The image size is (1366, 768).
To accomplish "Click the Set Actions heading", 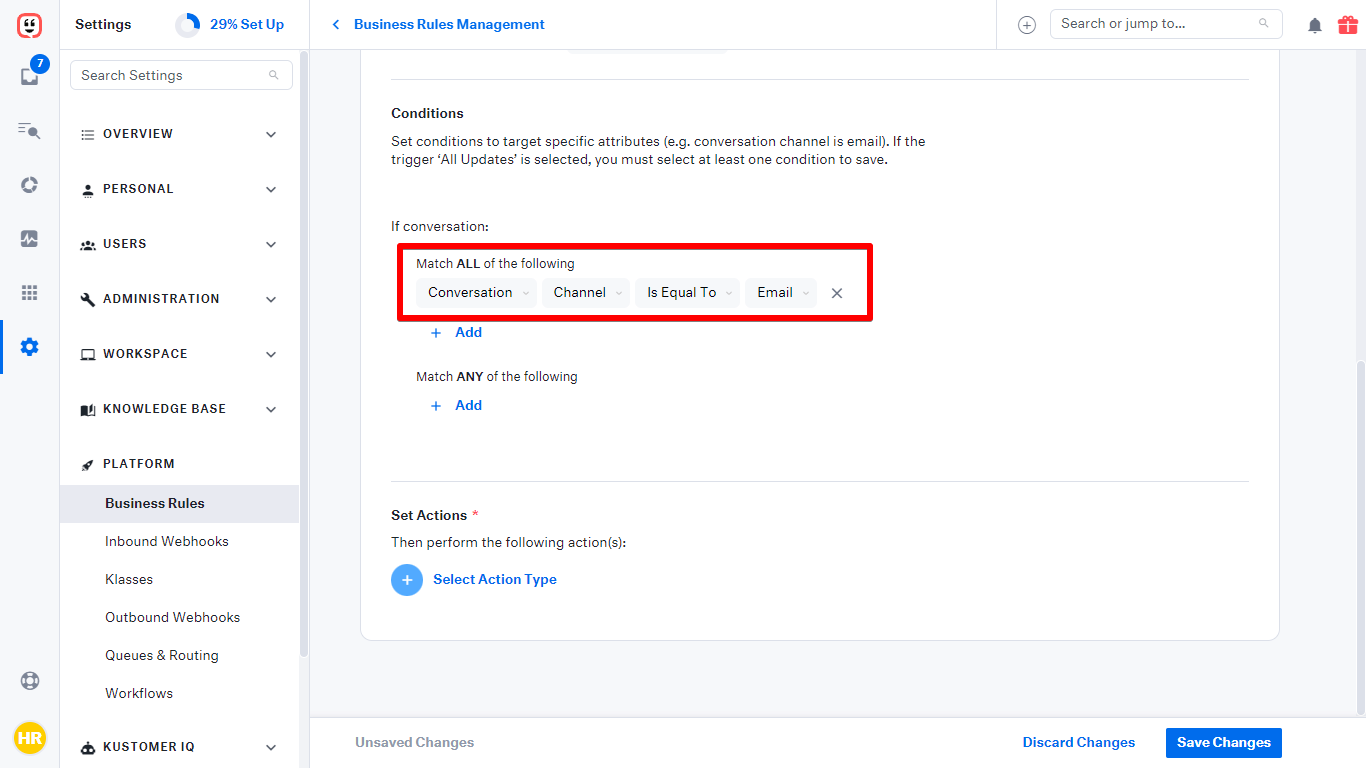I will (429, 516).
